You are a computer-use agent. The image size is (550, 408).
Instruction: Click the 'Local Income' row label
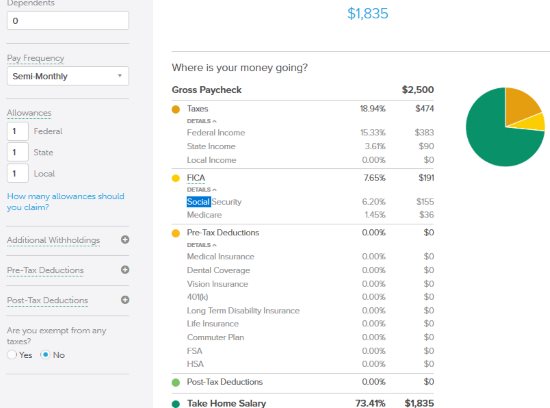[x=212, y=160]
